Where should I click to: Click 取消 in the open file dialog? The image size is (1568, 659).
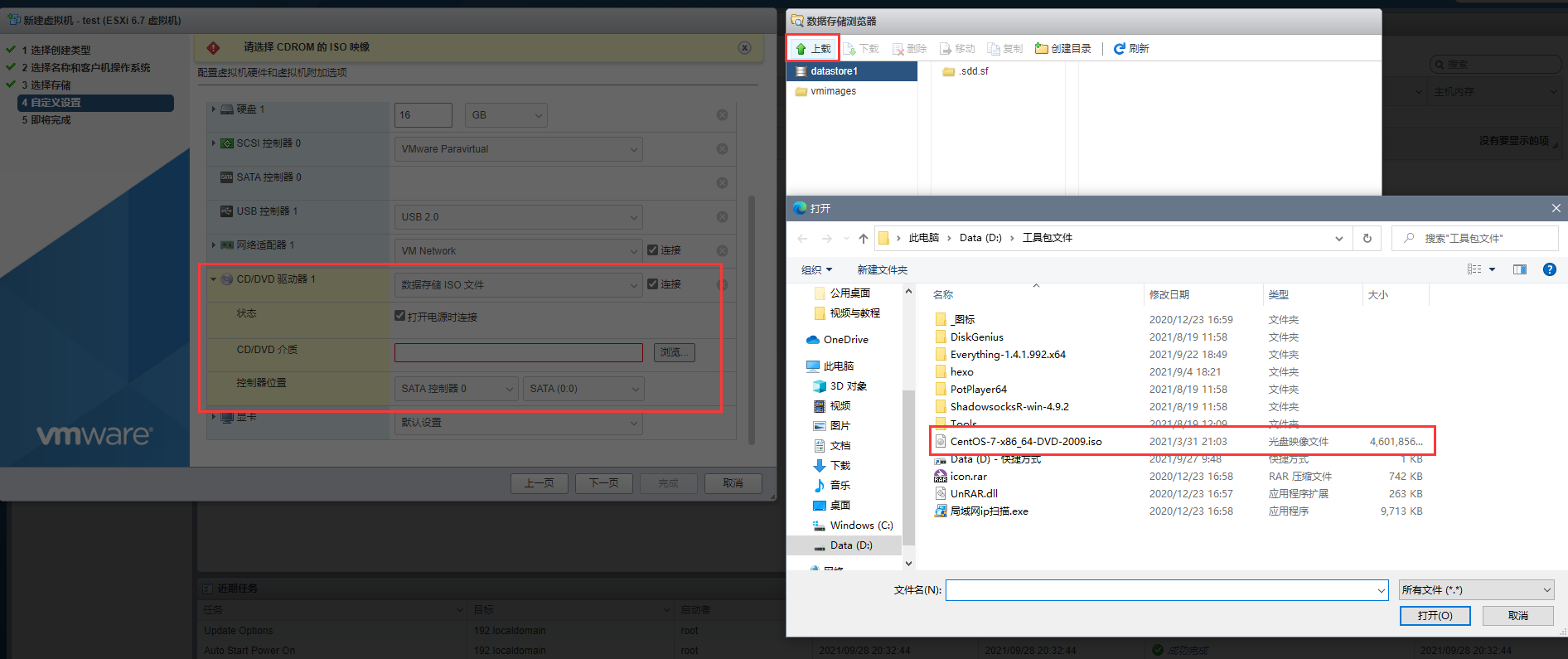(1517, 616)
